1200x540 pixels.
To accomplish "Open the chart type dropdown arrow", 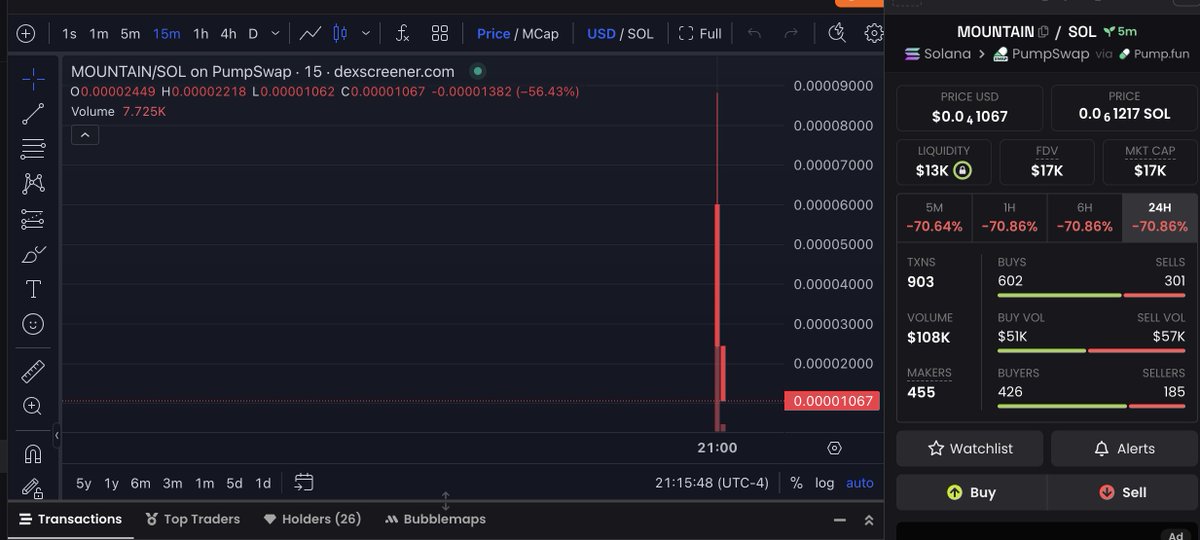I will tap(364, 33).
